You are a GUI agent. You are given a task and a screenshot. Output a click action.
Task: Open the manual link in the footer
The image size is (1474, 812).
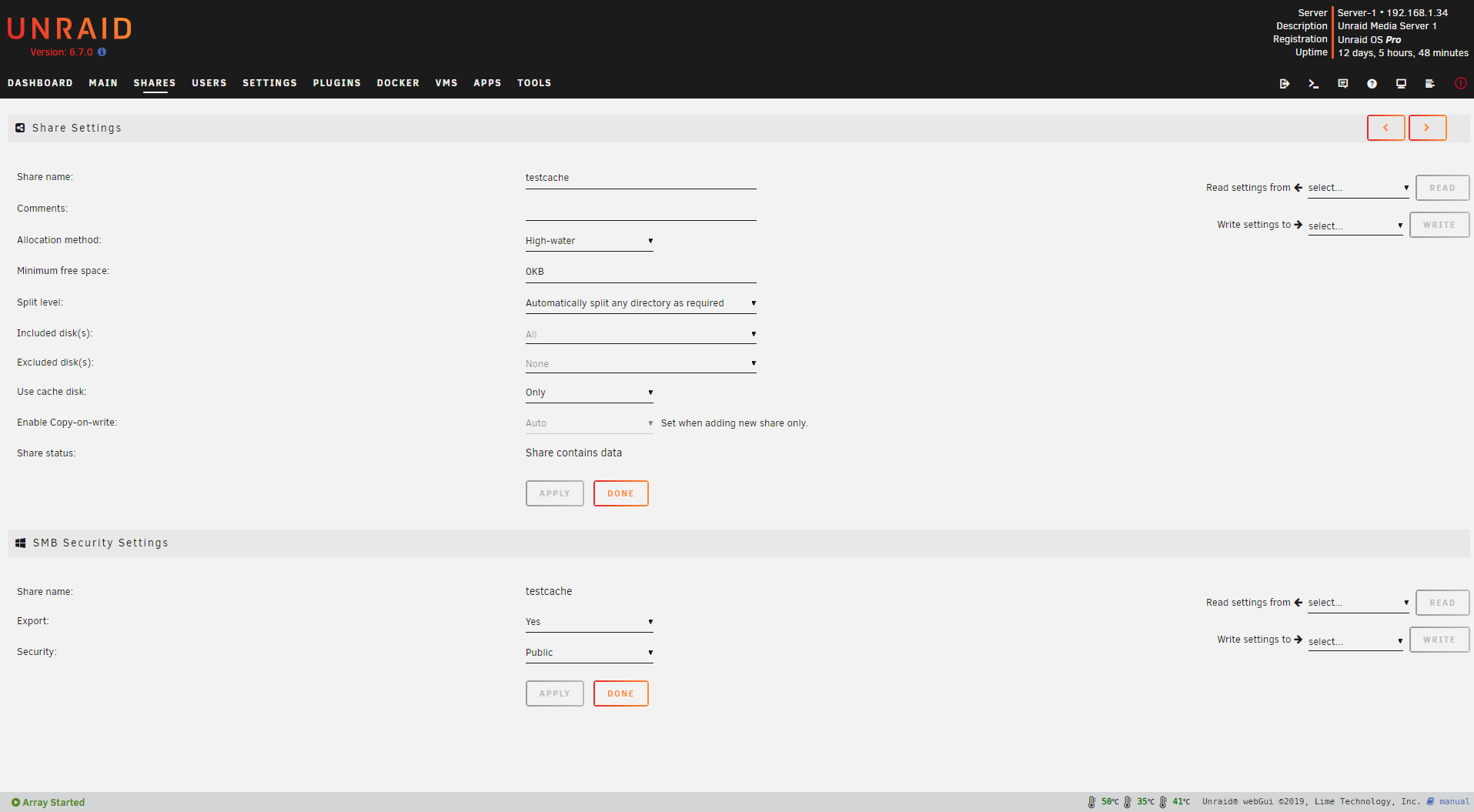tap(1453, 801)
